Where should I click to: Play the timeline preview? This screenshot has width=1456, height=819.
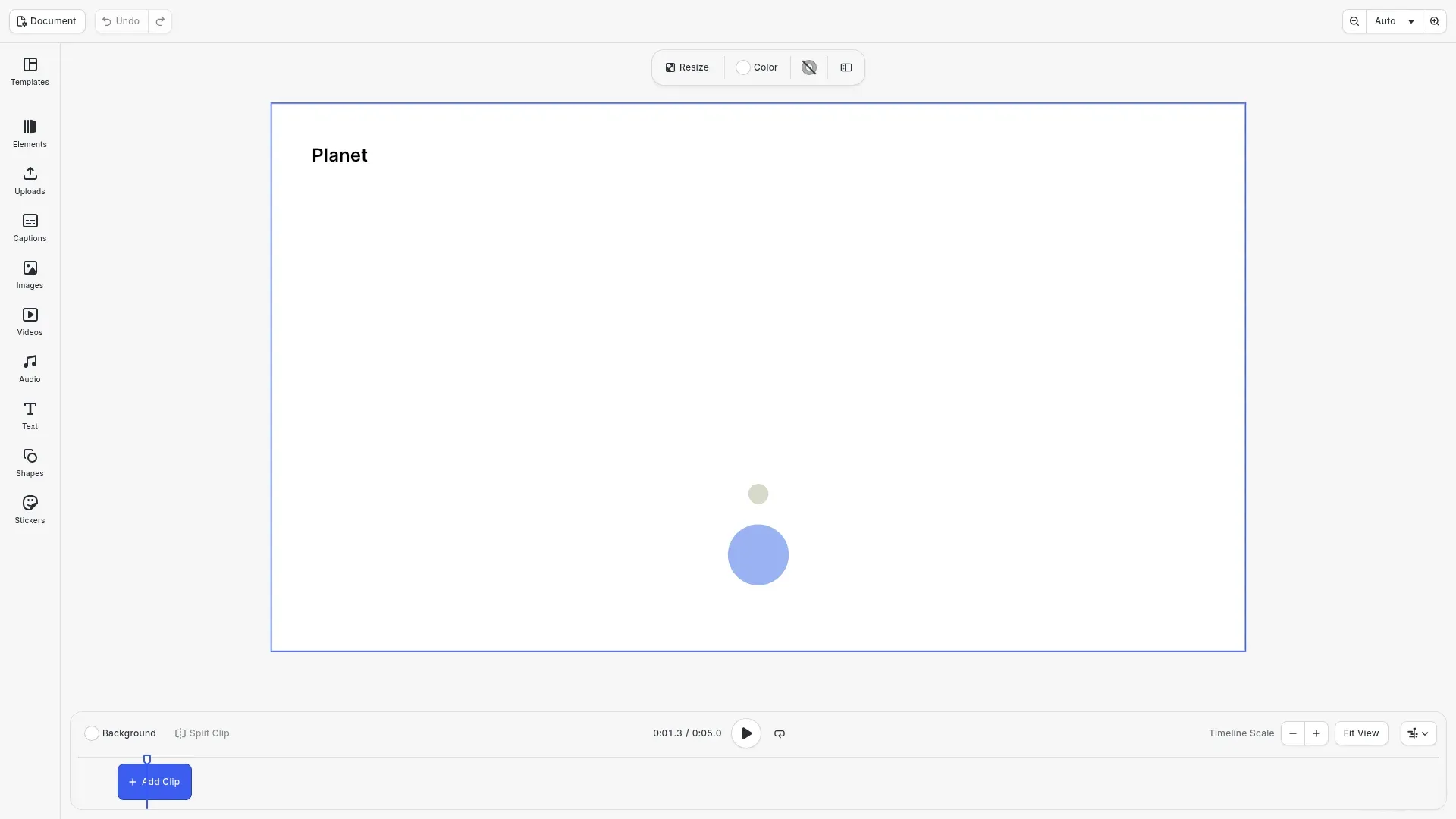tap(746, 733)
